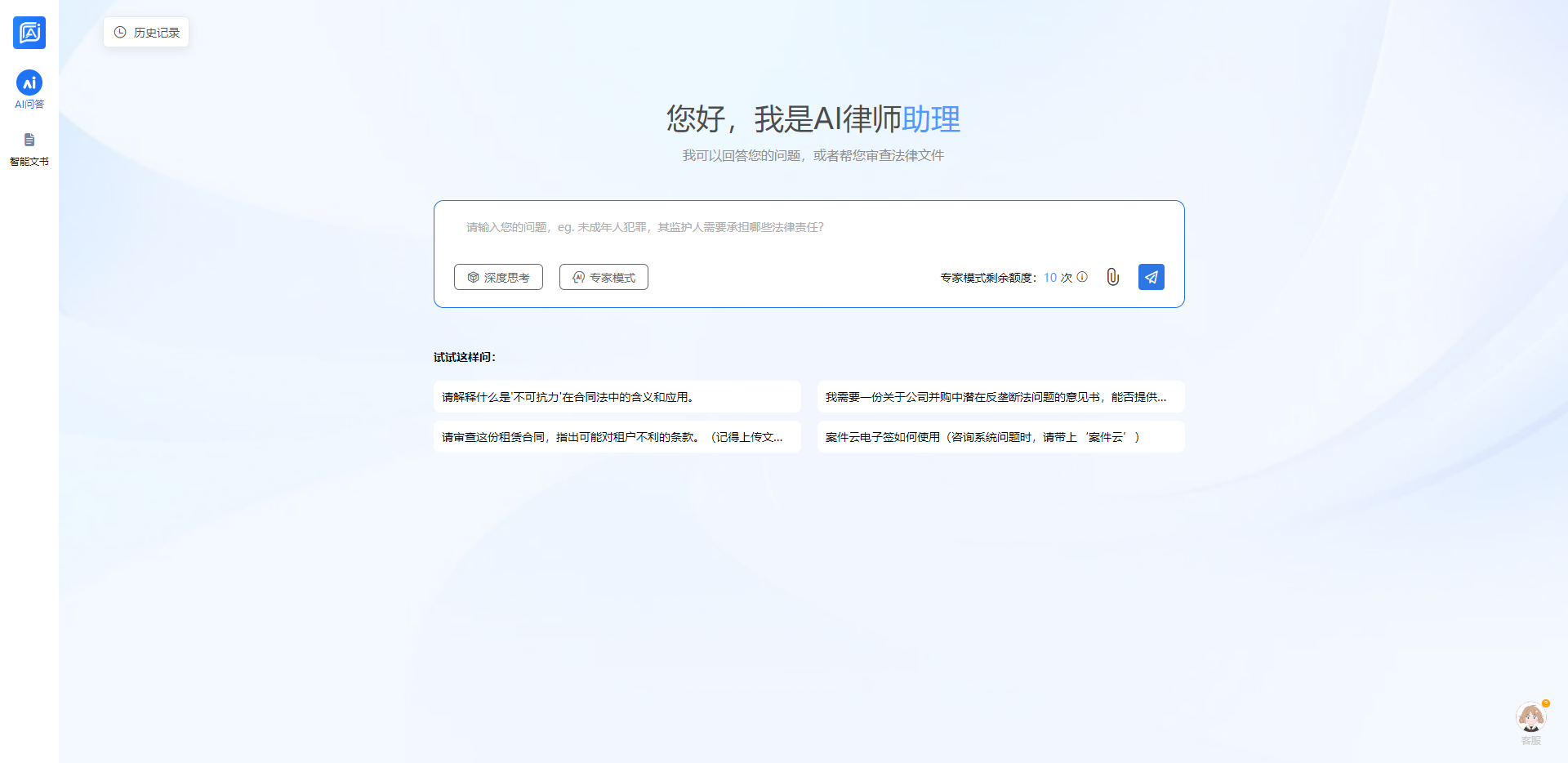
Task: Send the question with the paper plane button
Action: point(1151,277)
